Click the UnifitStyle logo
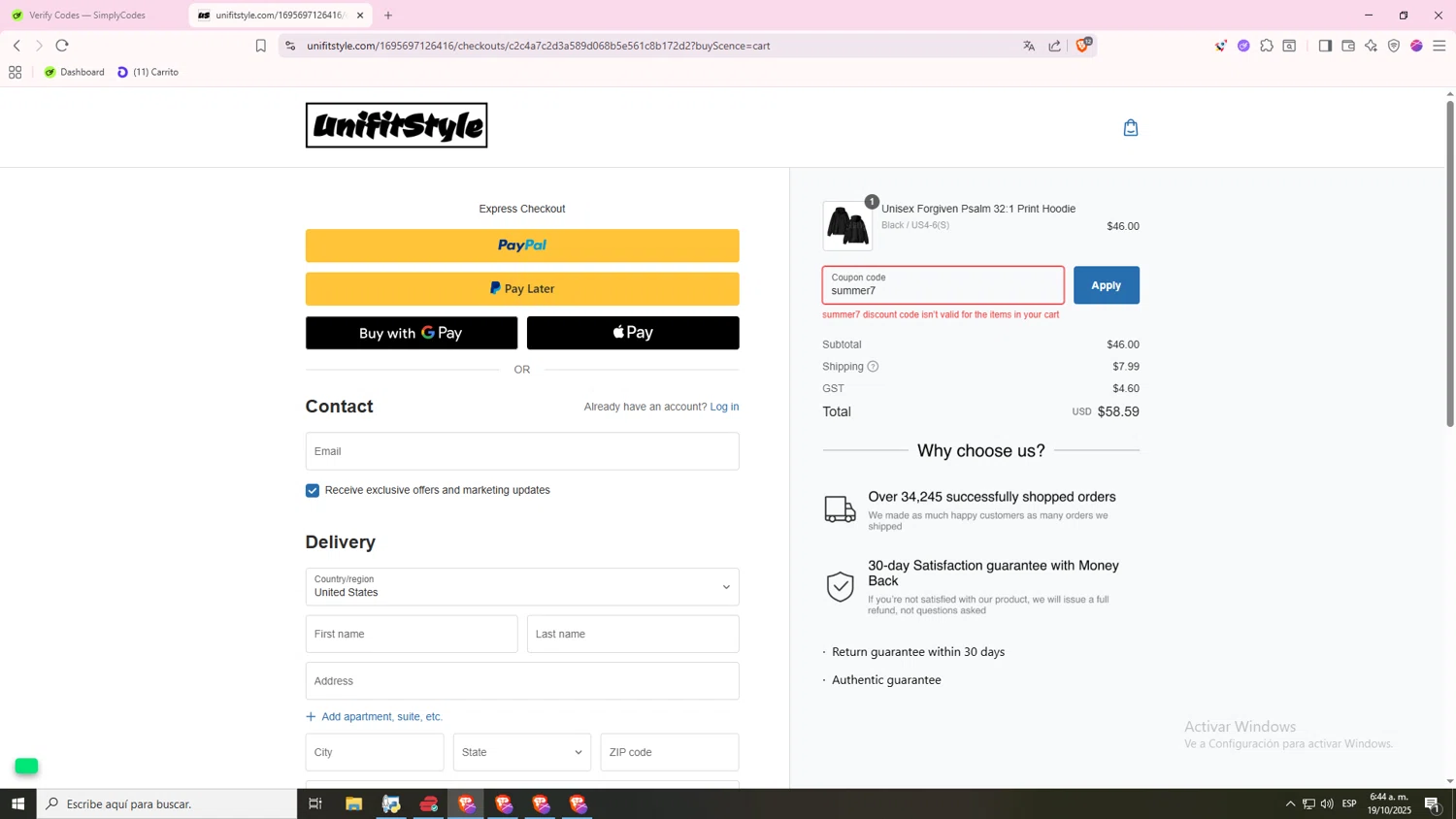Viewport: 1456px width, 819px height. click(x=396, y=125)
